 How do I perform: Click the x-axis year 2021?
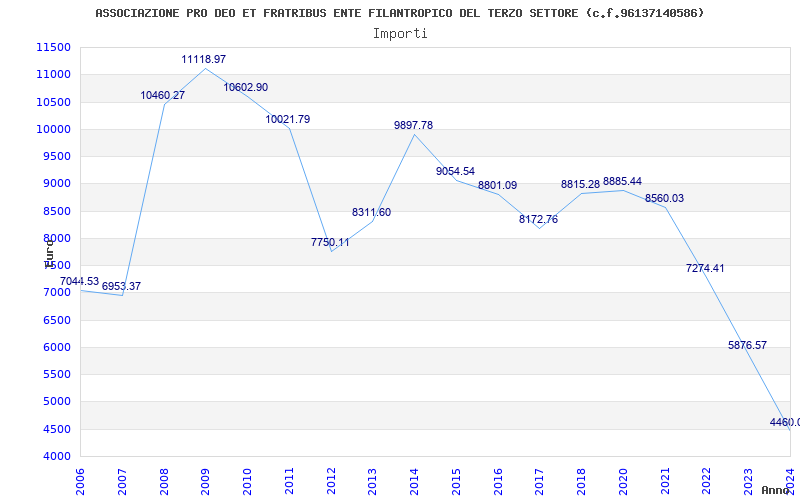(665, 481)
